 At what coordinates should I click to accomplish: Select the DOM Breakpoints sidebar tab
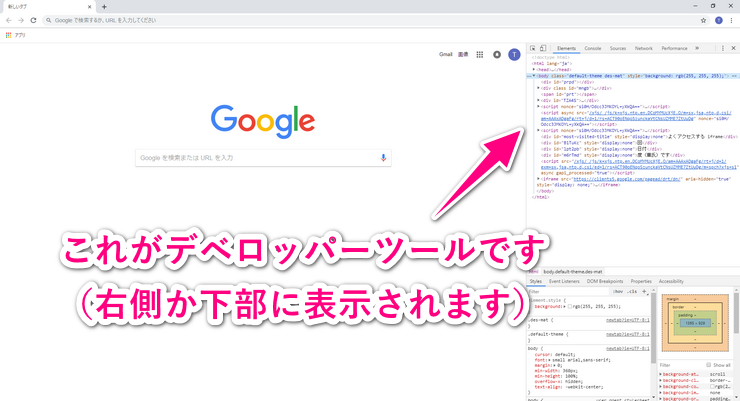click(605, 281)
